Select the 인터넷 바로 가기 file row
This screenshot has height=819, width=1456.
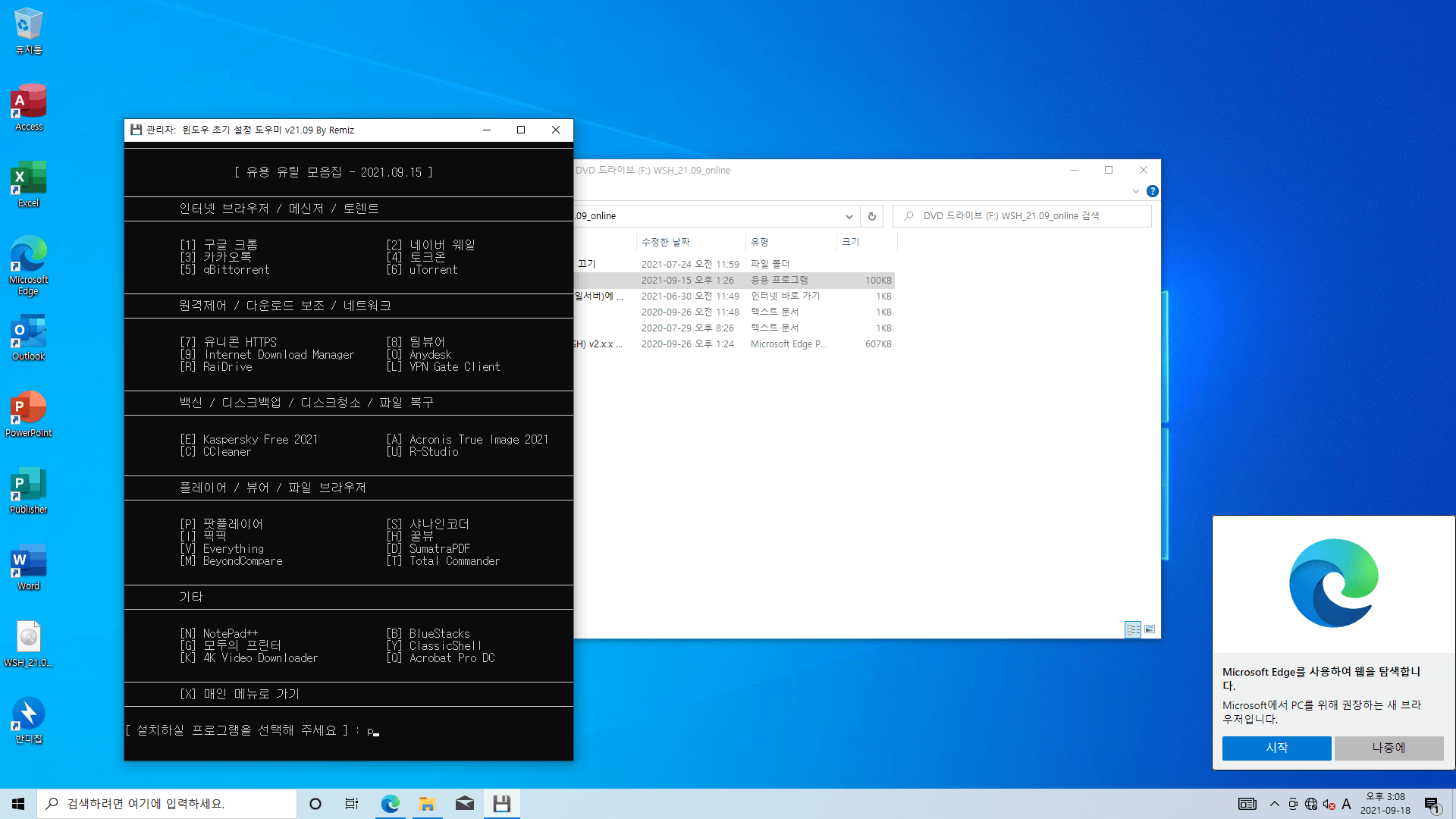click(x=734, y=297)
